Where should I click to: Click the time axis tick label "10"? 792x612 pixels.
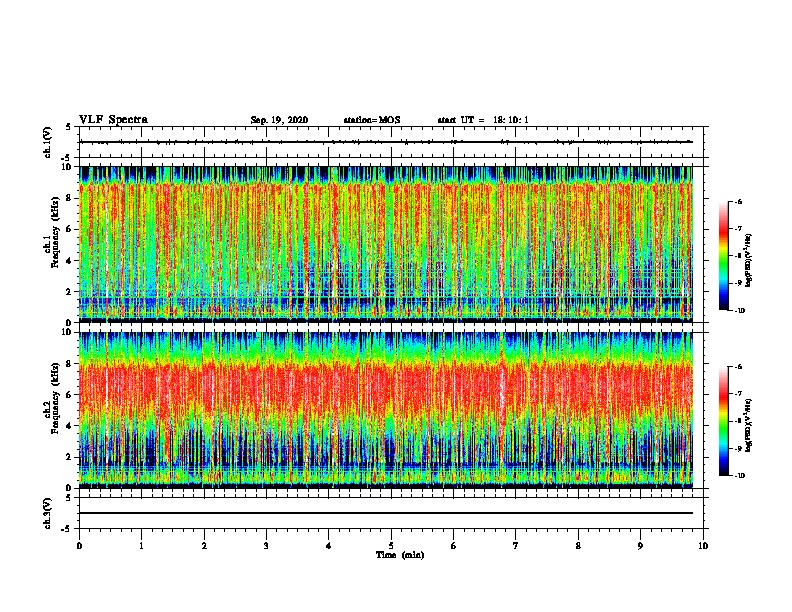click(703, 545)
